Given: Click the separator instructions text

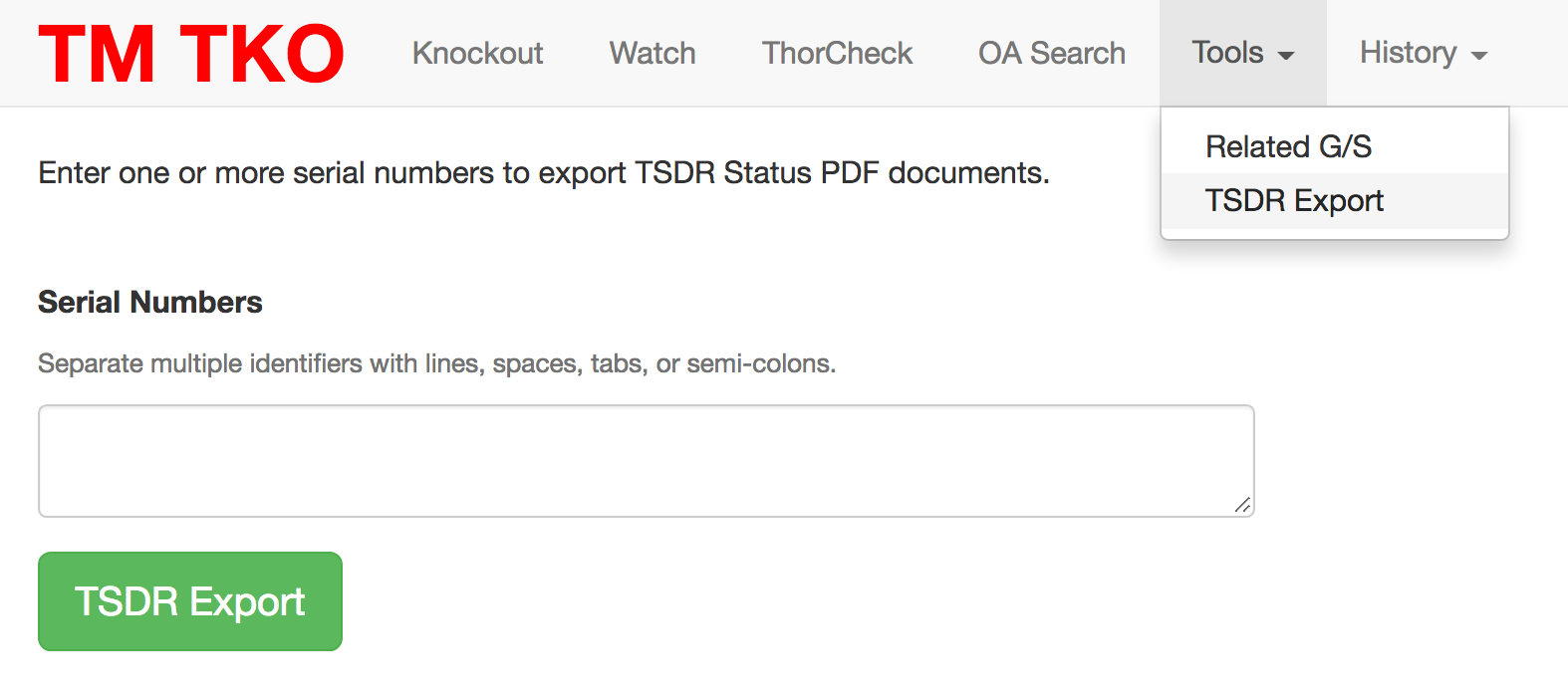Looking at the screenshot, I should (436, 363).
